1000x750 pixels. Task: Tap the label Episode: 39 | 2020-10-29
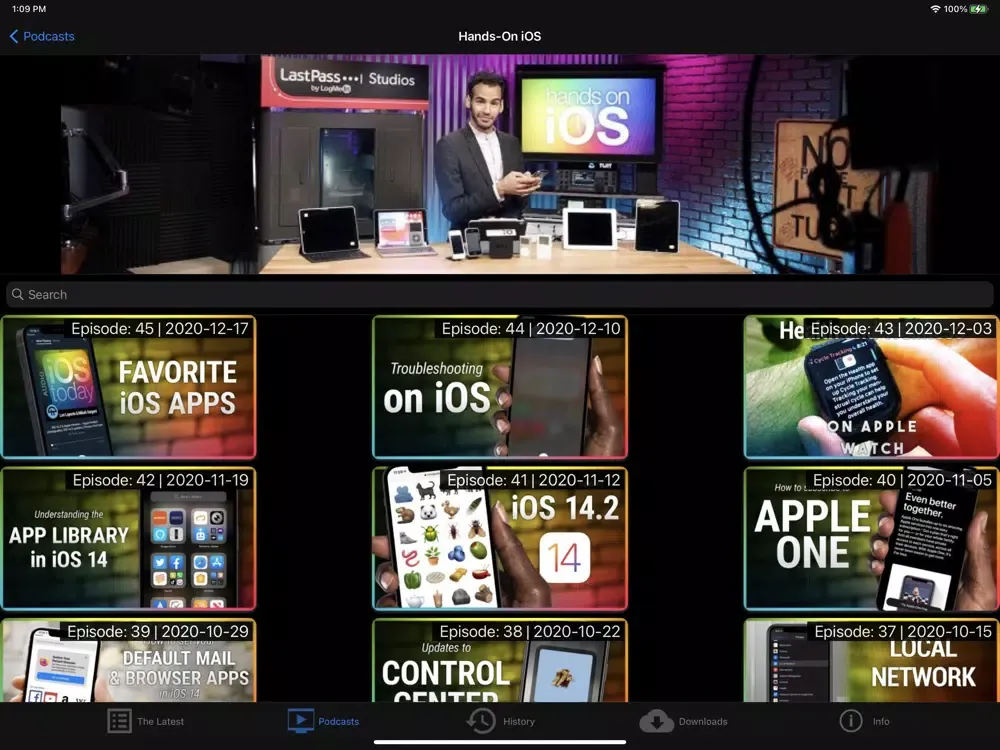158,631
